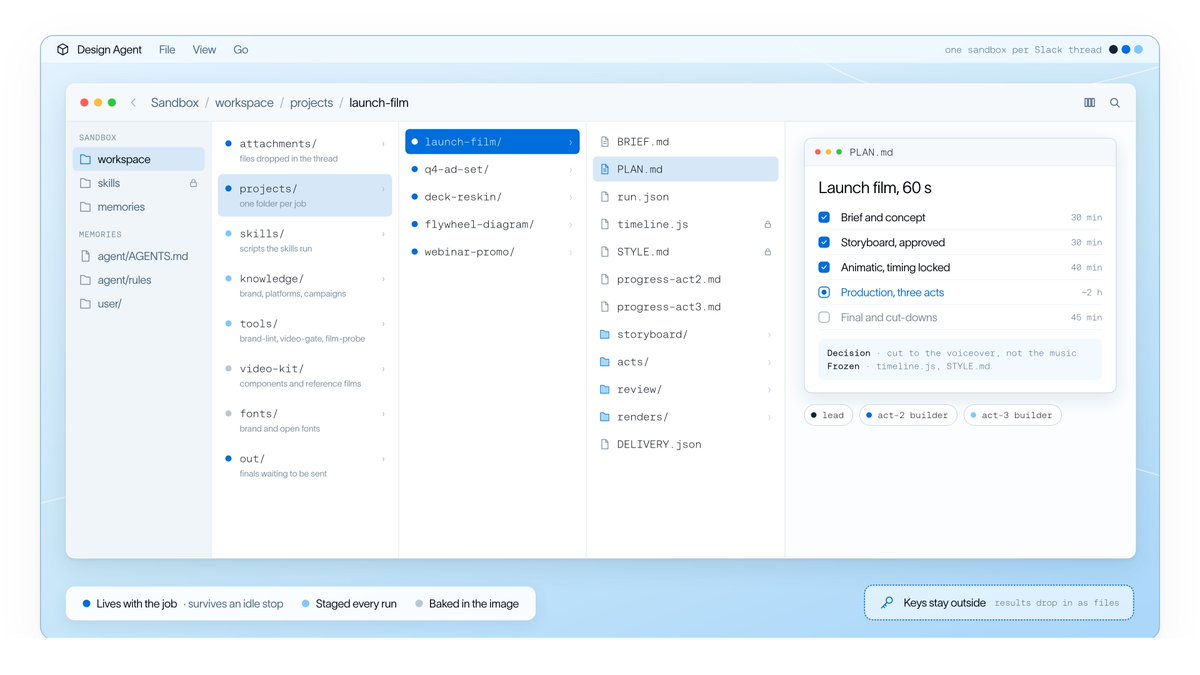Expand the q4-ad-set/ chevron
Image resolution: width=1200 pixels, height=675 pixels.
pyautogui.click(x=571, y=170)
